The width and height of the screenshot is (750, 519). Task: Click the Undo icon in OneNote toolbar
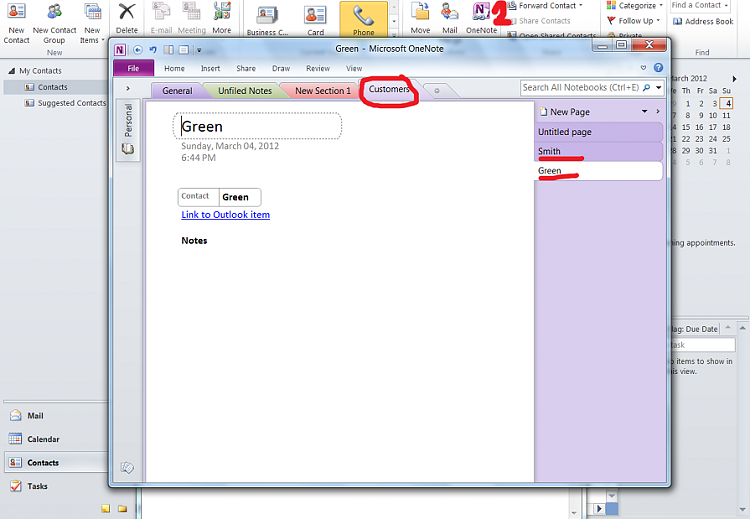point(153,50)
